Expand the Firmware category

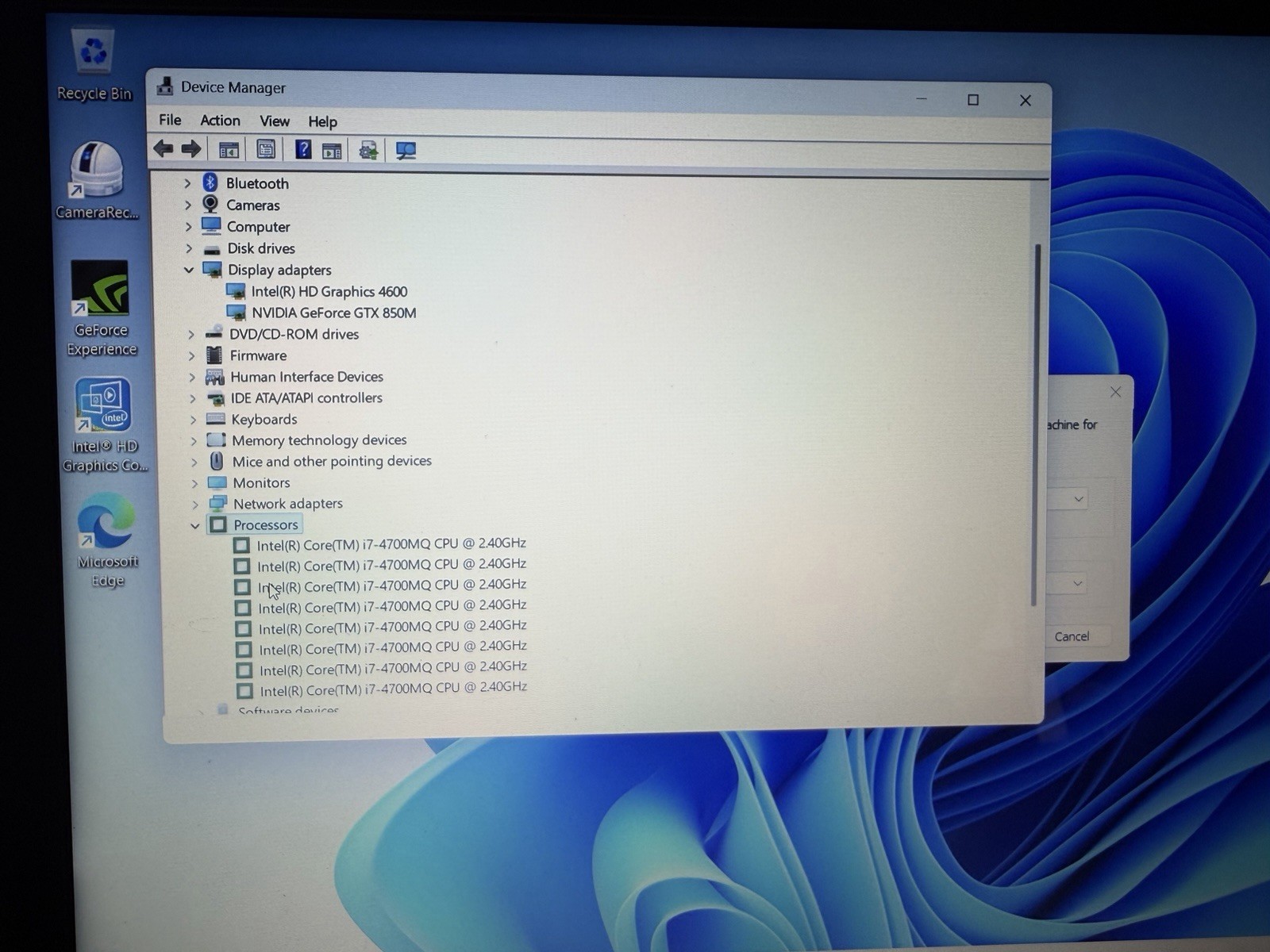[191, 355]
